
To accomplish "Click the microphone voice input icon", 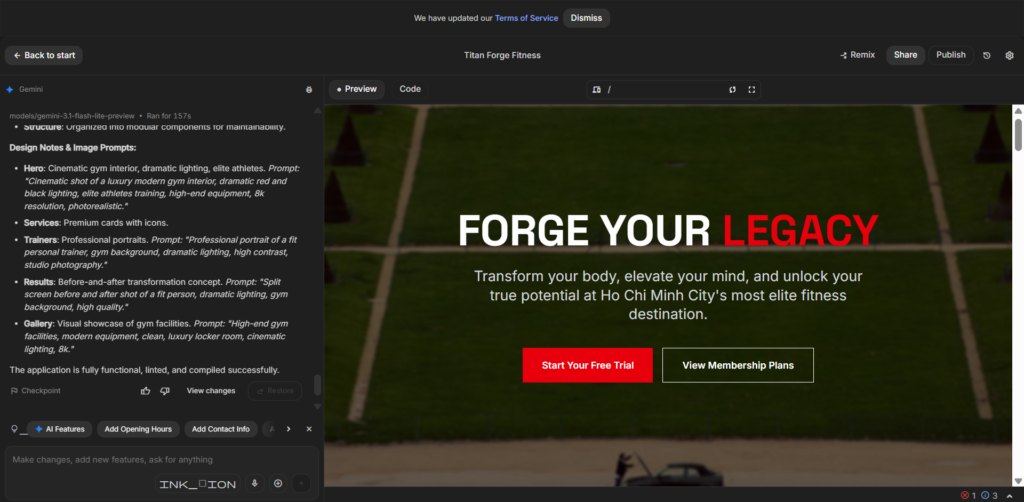I will tap(254, 484).
